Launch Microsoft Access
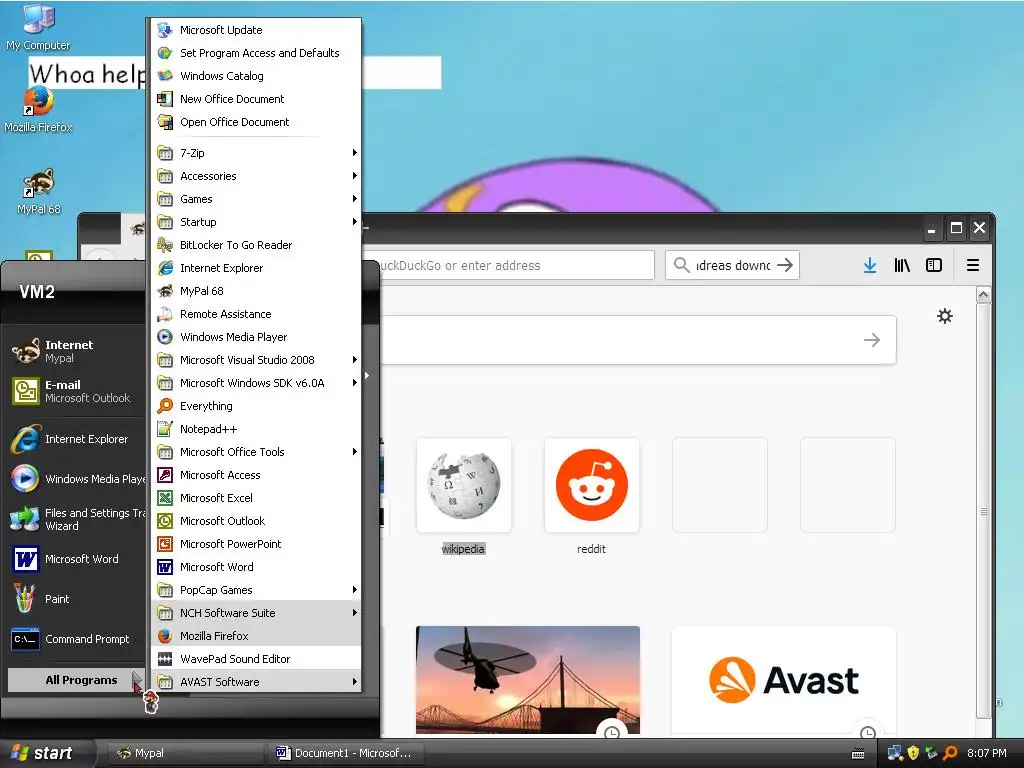This screenshot has height=768, width=1024. 256,475
